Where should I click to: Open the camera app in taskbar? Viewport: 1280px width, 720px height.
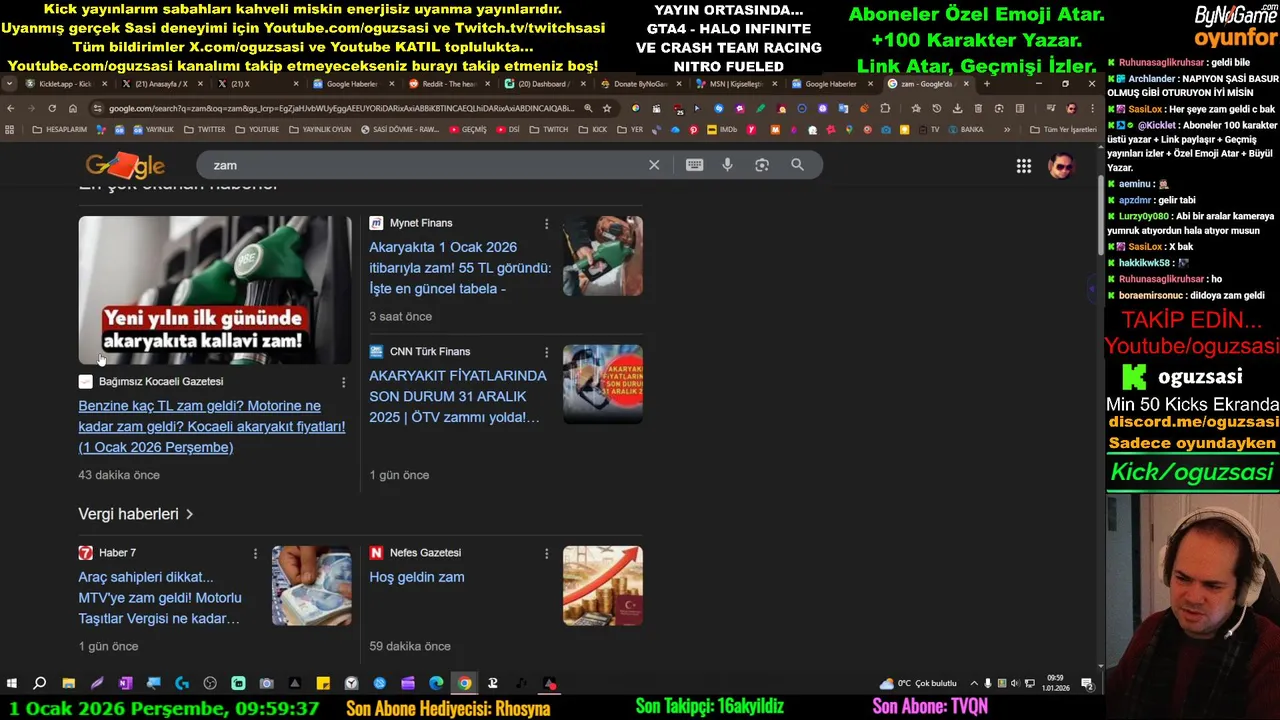266,683
